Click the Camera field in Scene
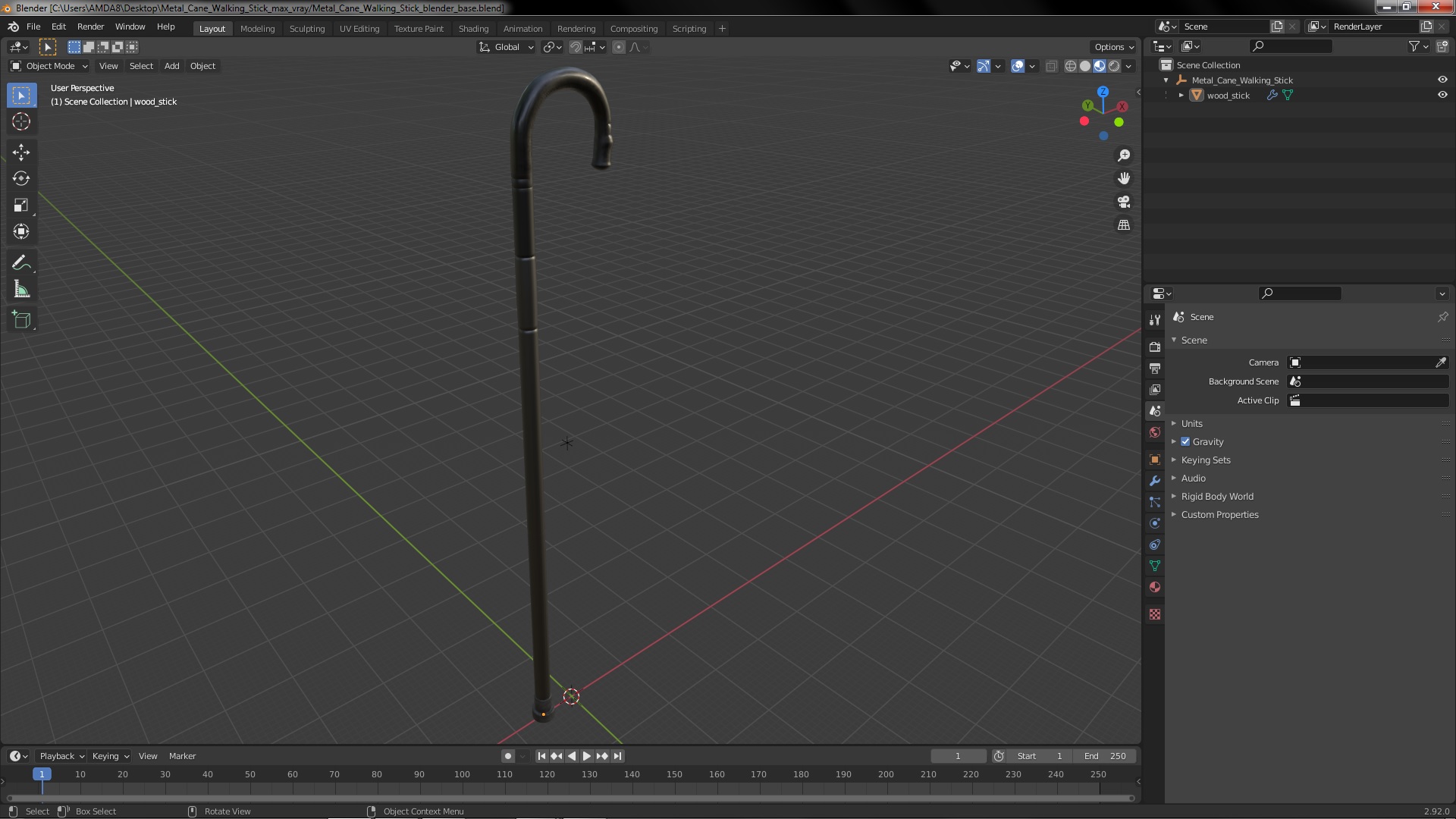The image size is (1456, 819). [1368, 362]
